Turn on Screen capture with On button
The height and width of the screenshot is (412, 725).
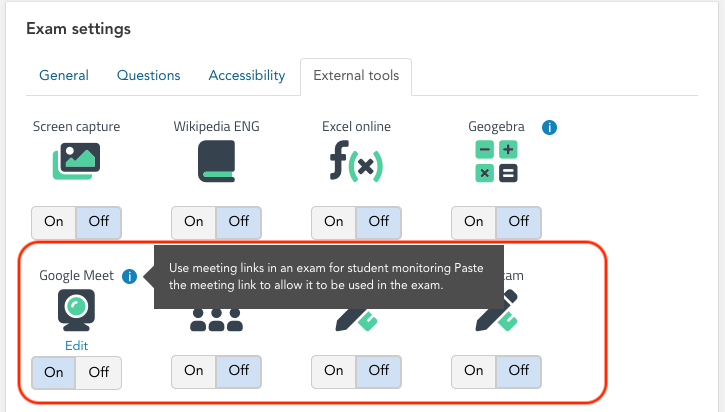54,221
